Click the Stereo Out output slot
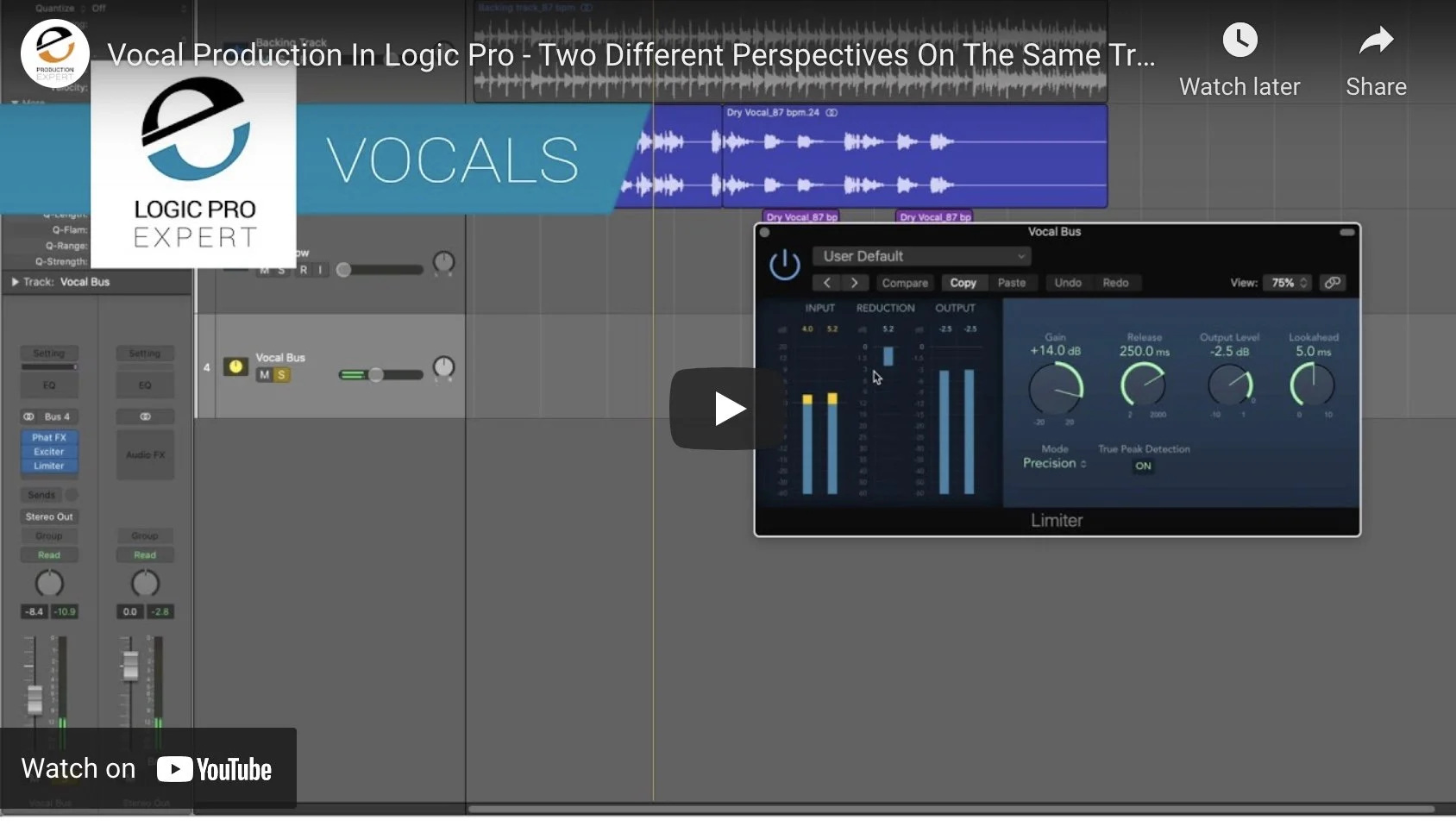The height and width of the screenshot is (826, 1456). click(49, 516)
